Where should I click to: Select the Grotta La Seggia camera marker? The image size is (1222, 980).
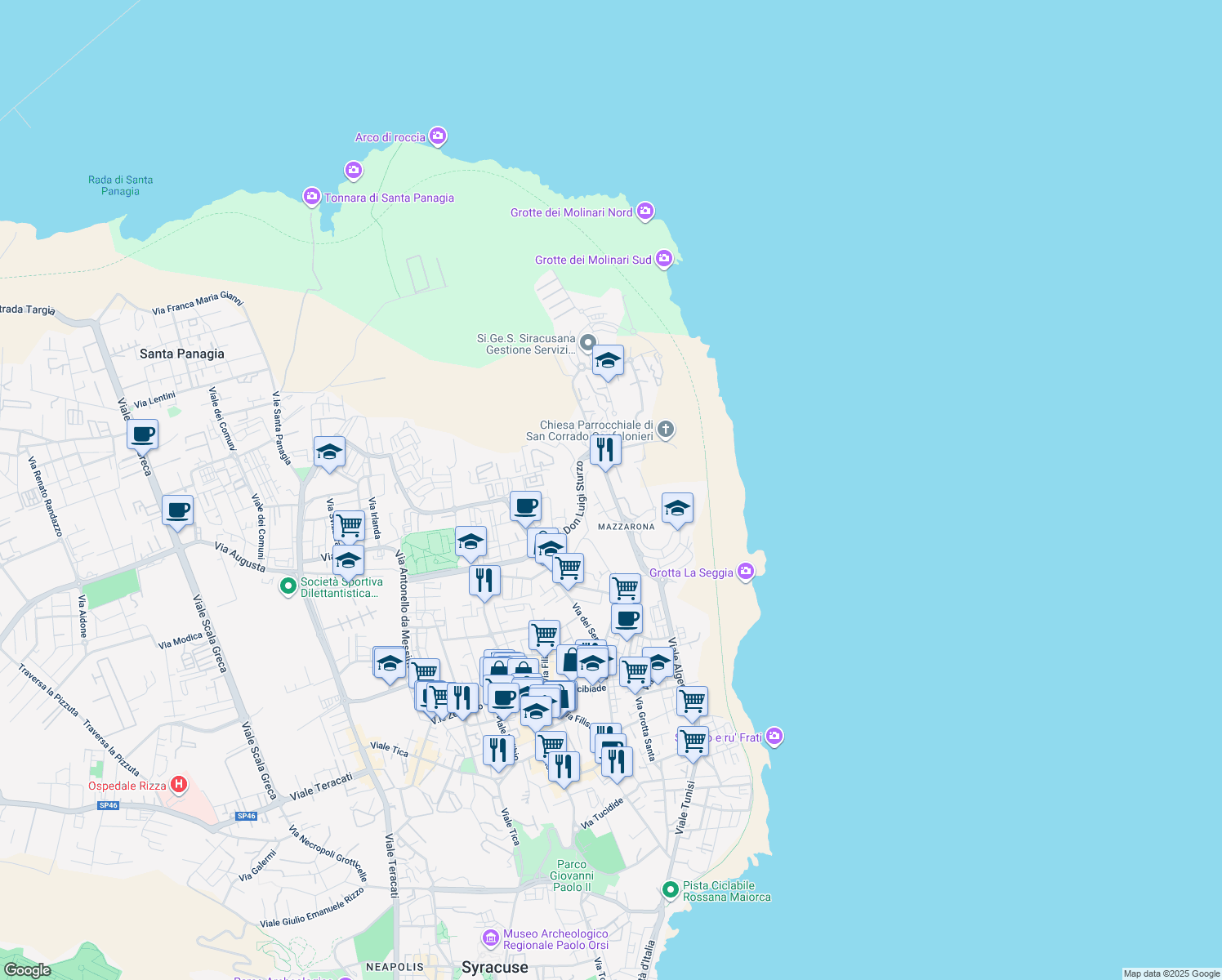746,572
